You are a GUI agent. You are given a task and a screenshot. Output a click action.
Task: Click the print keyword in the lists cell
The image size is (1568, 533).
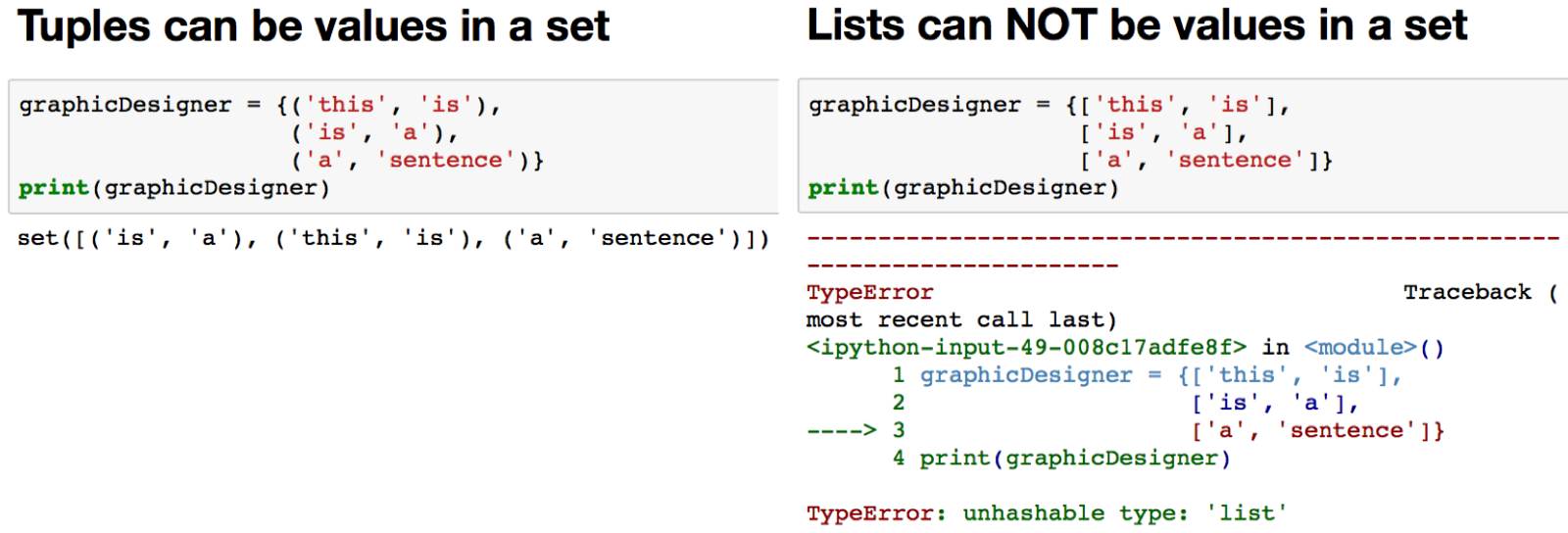click(x=843, y=187)
